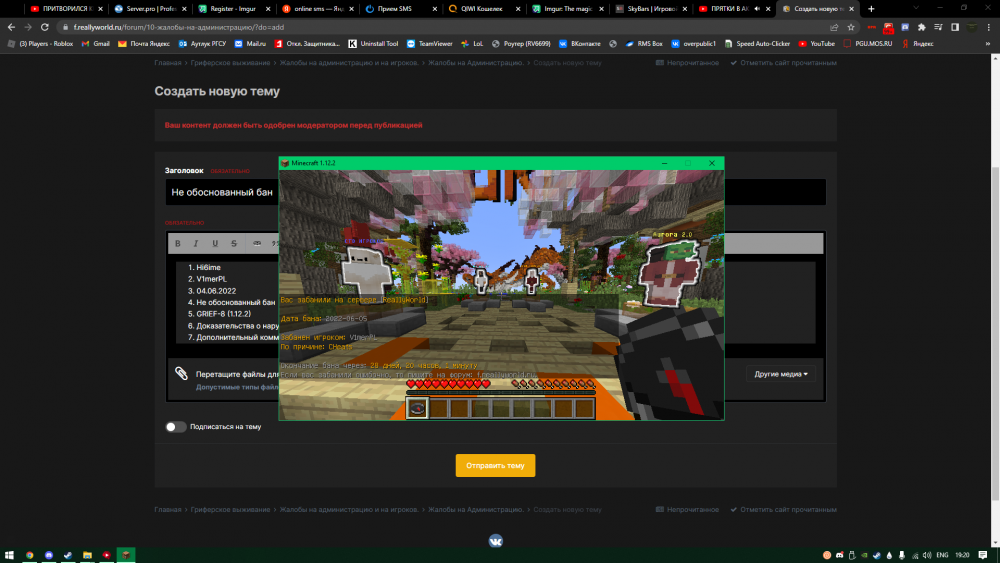Viewport: 1000px width, 563px height.
Task: Expand the 'Другие медиа' dropdown
Action: (x=781, y=374)
